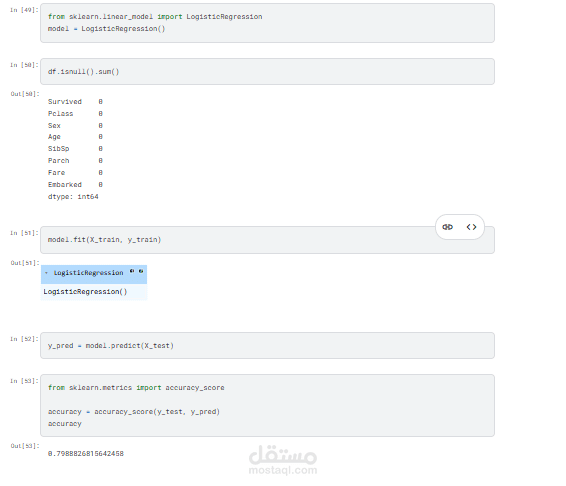Click the Age row in output
This screenshot has height=486, width=566.
(75, 137)
